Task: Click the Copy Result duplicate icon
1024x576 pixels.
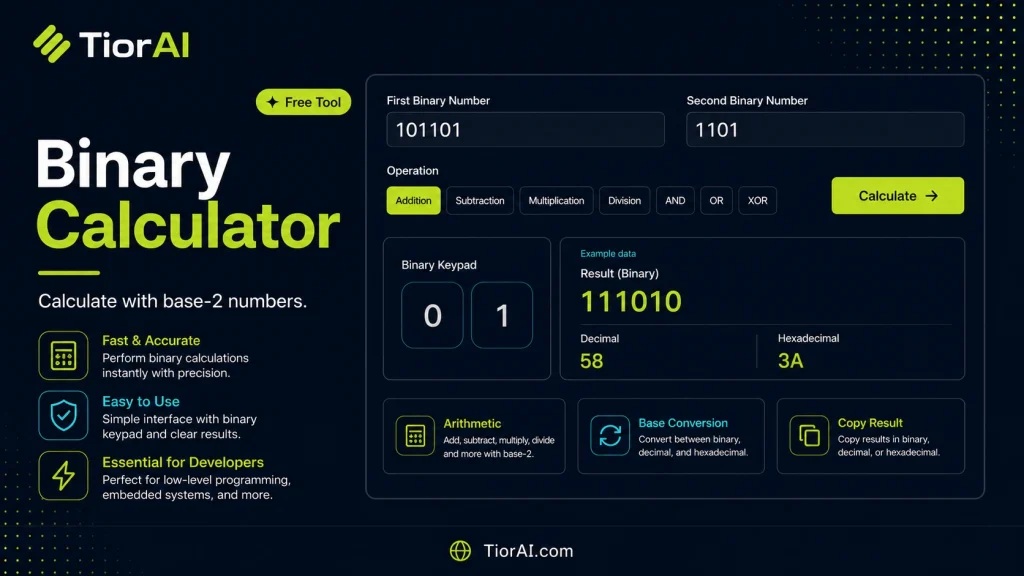Action: click(809, 436)
